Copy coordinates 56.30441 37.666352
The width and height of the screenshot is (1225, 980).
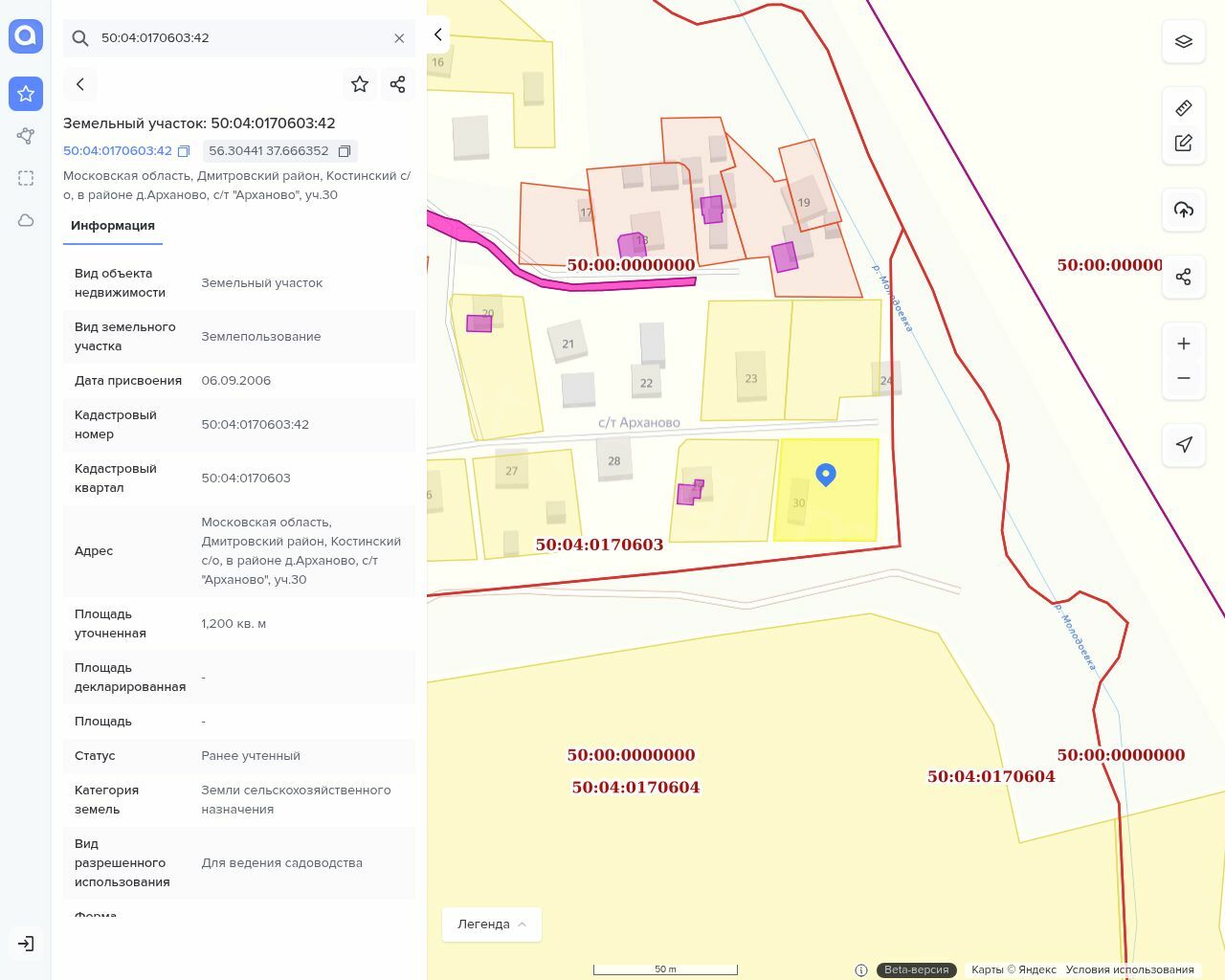[x=345, y=151]
